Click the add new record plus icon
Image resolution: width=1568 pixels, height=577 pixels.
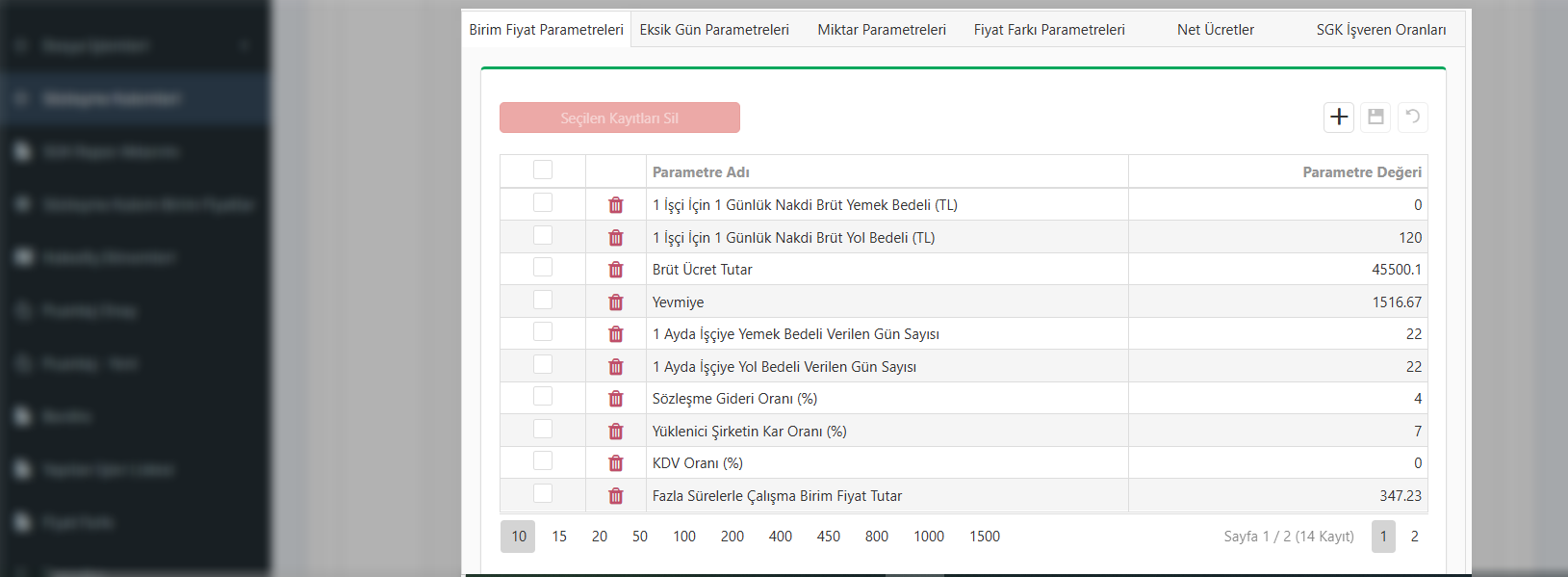pos(1339,118)
